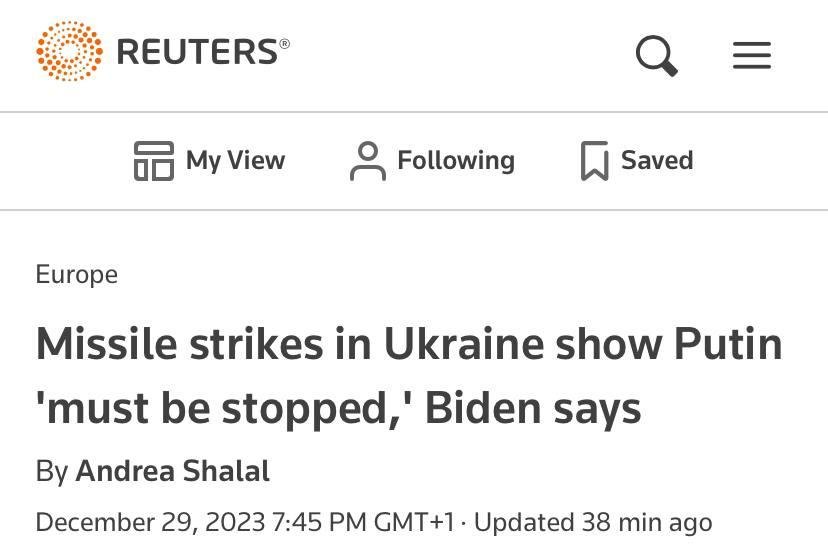This screenshot has height=555, width=828.
Task: Open the Following tab label
Action: (455, 160)
